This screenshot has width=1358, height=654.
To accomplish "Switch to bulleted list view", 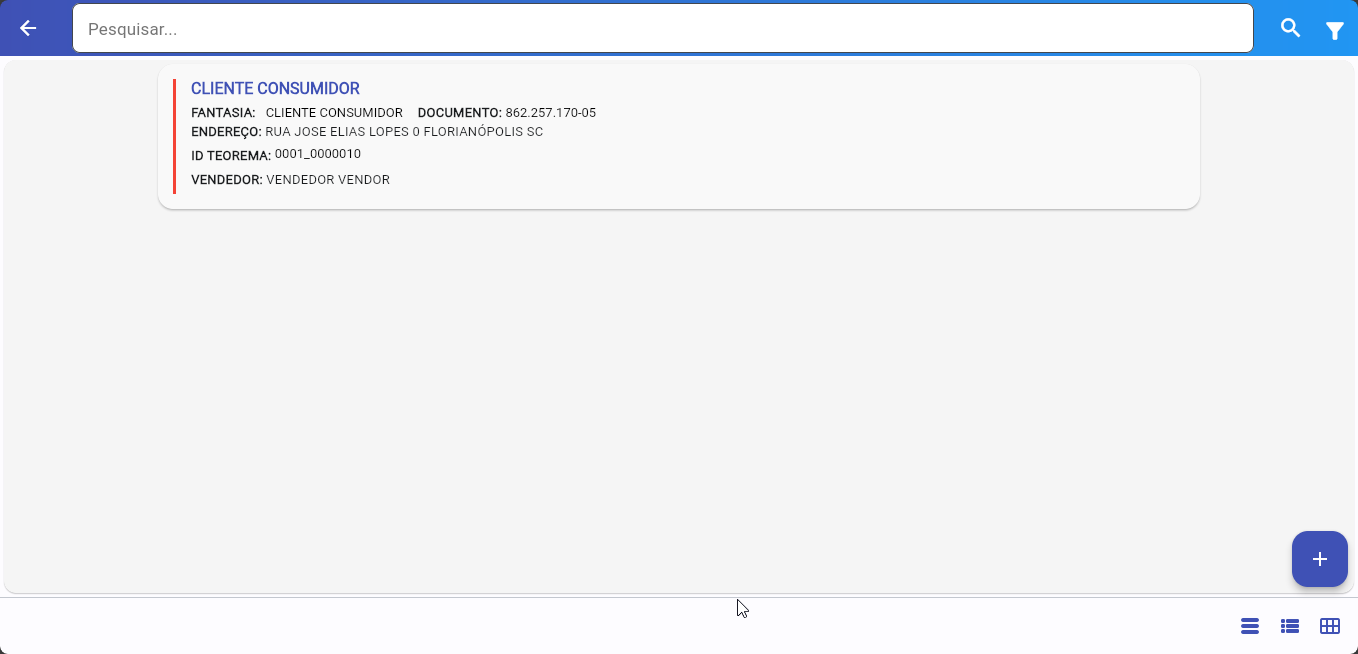I will coord(1290,626).
